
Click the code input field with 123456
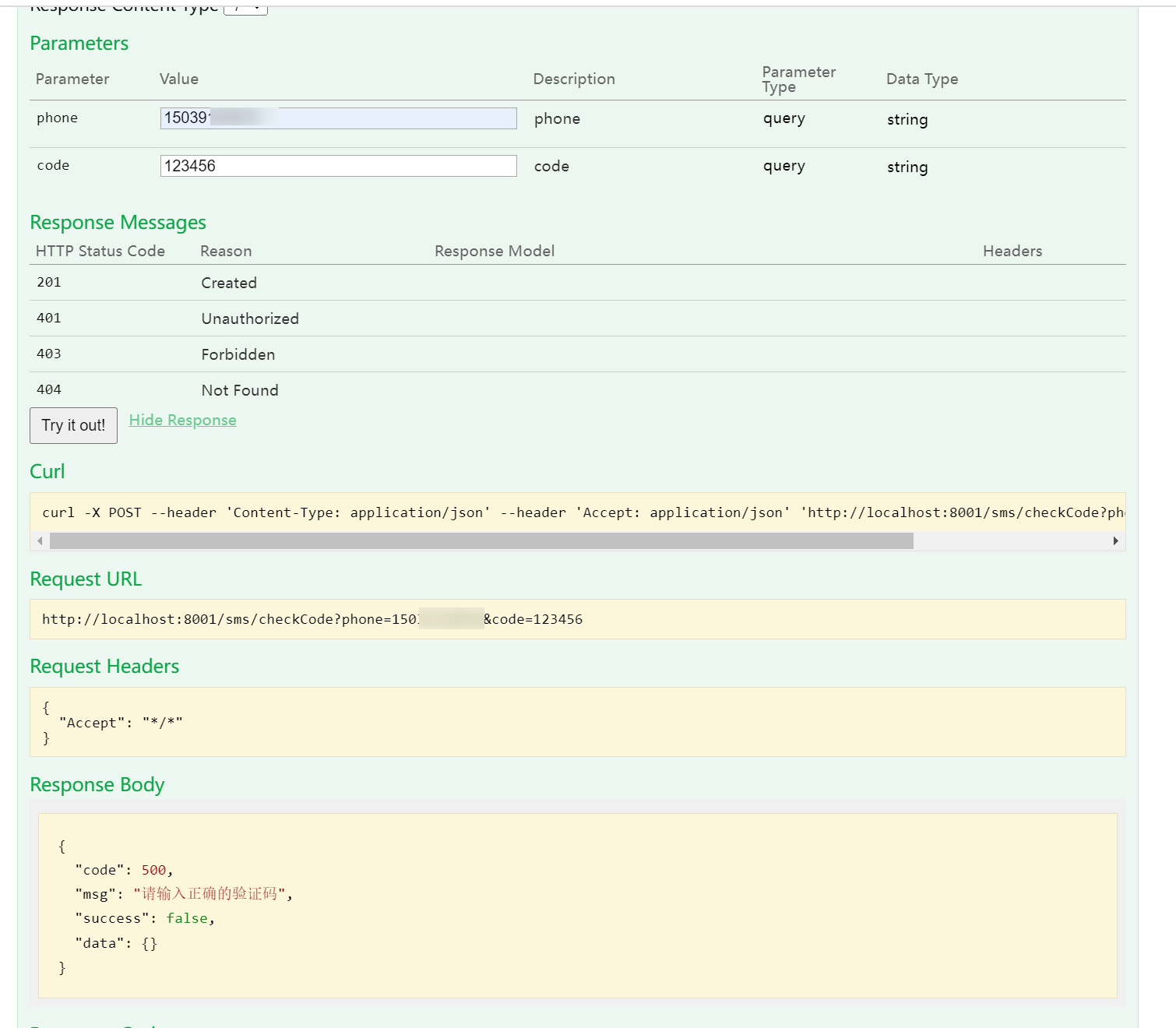pos(338,166)
